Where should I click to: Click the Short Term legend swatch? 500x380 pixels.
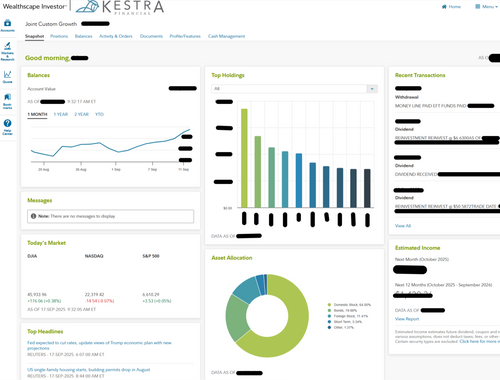coord(329,322)
